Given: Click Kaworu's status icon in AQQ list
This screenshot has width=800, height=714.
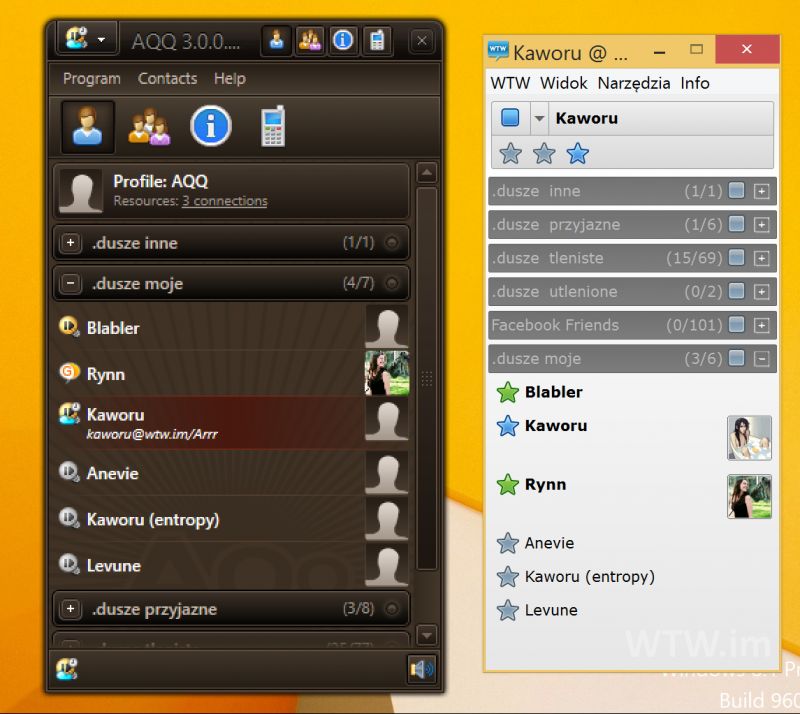Looking at the screenshot, I should (x=69, y=413).
